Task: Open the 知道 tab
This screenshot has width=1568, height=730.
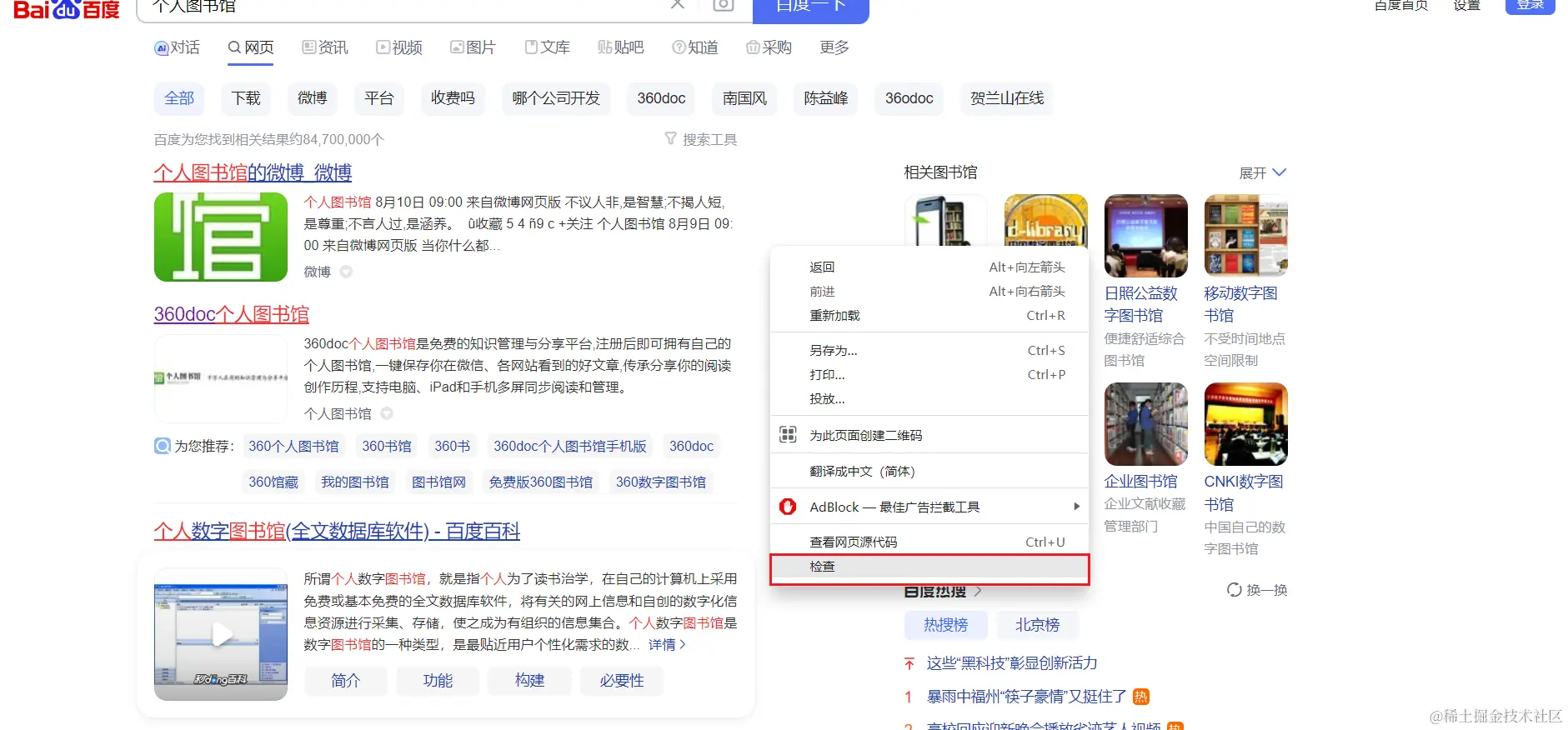Action: click(x=695, y=47)
